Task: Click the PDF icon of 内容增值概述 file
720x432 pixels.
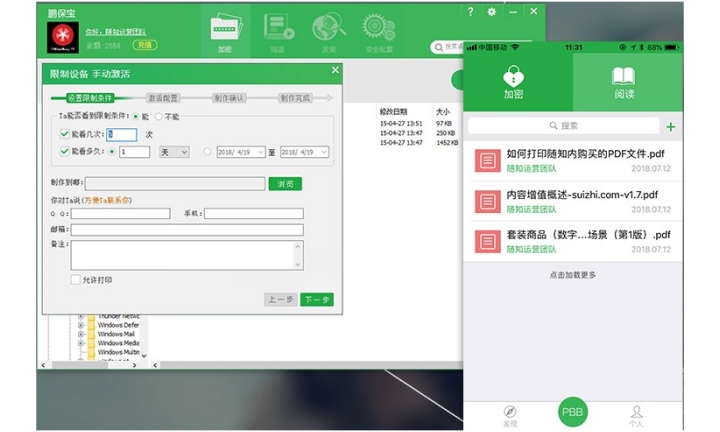Action: (x=487, y=201)
